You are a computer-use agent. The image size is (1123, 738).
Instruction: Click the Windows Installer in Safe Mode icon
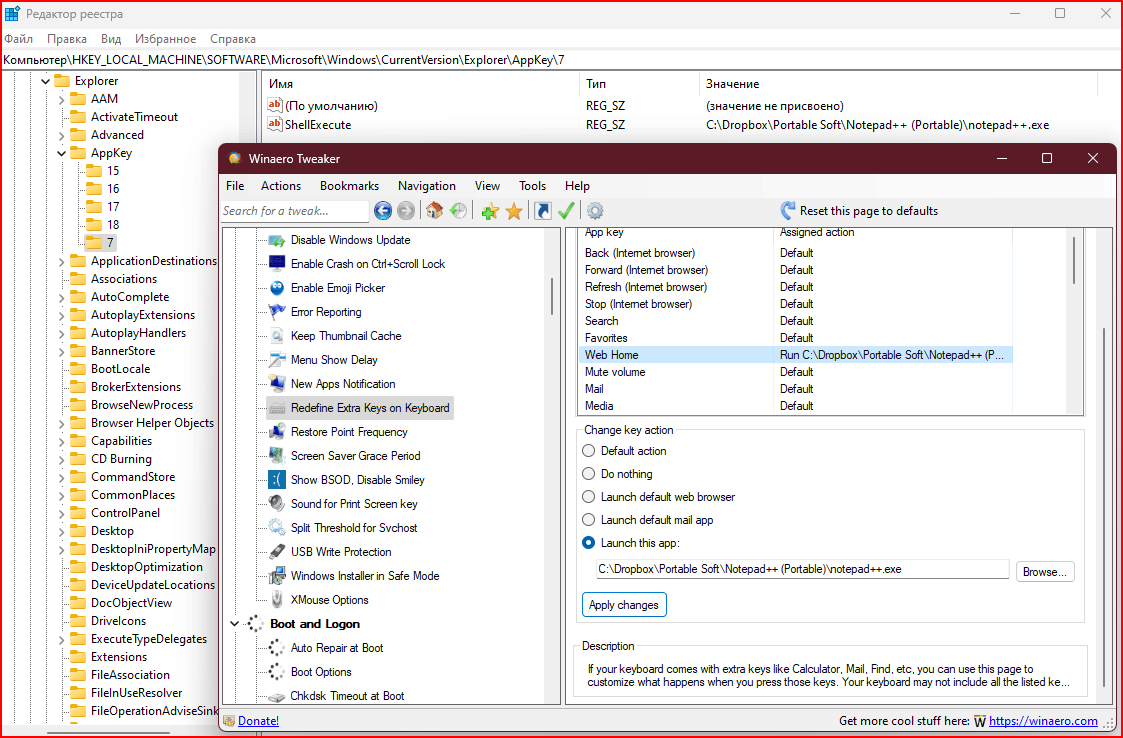click(277, 576)
